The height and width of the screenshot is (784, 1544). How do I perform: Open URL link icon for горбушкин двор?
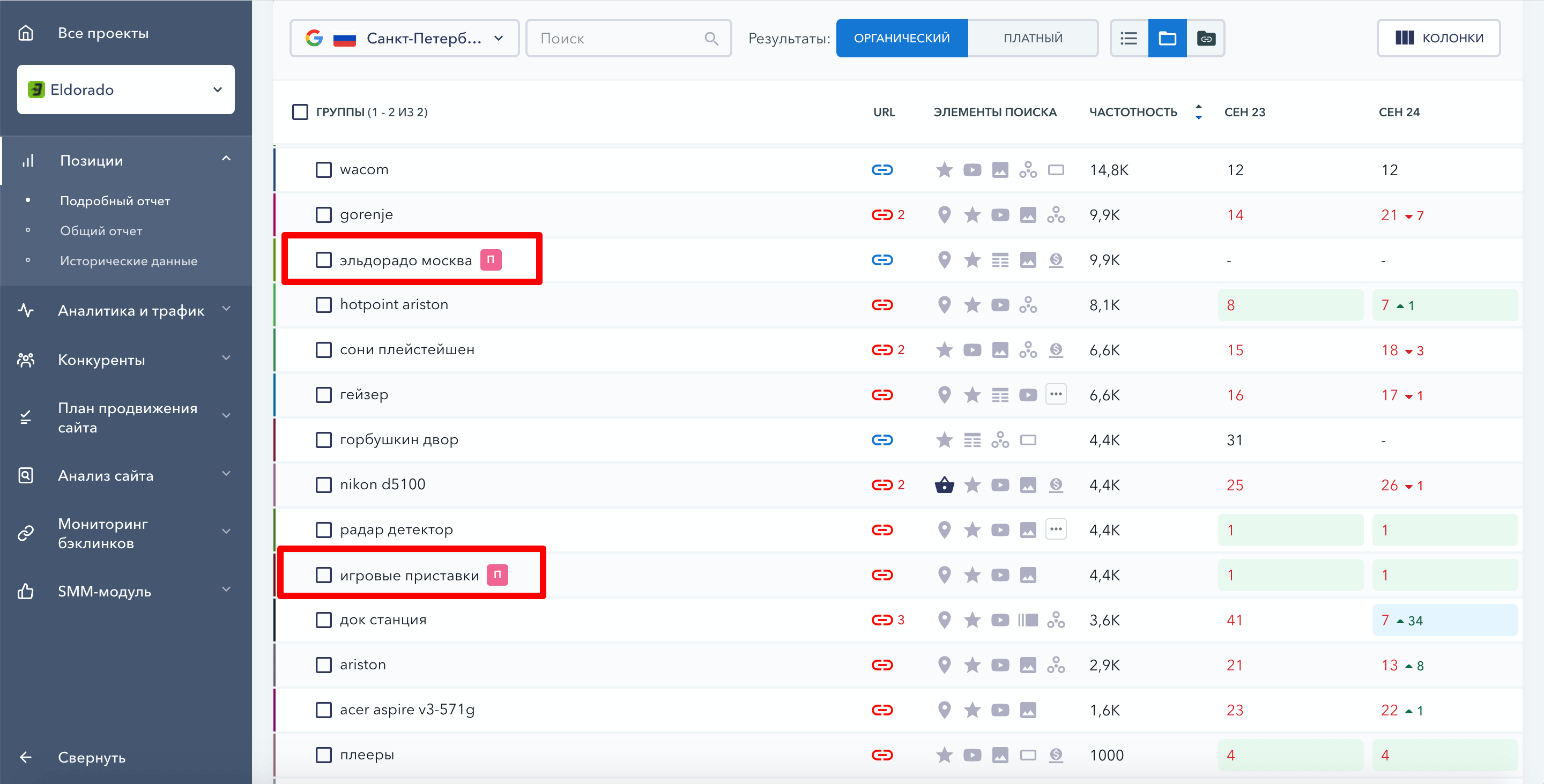pyautogui.click(x=882, y=440)
